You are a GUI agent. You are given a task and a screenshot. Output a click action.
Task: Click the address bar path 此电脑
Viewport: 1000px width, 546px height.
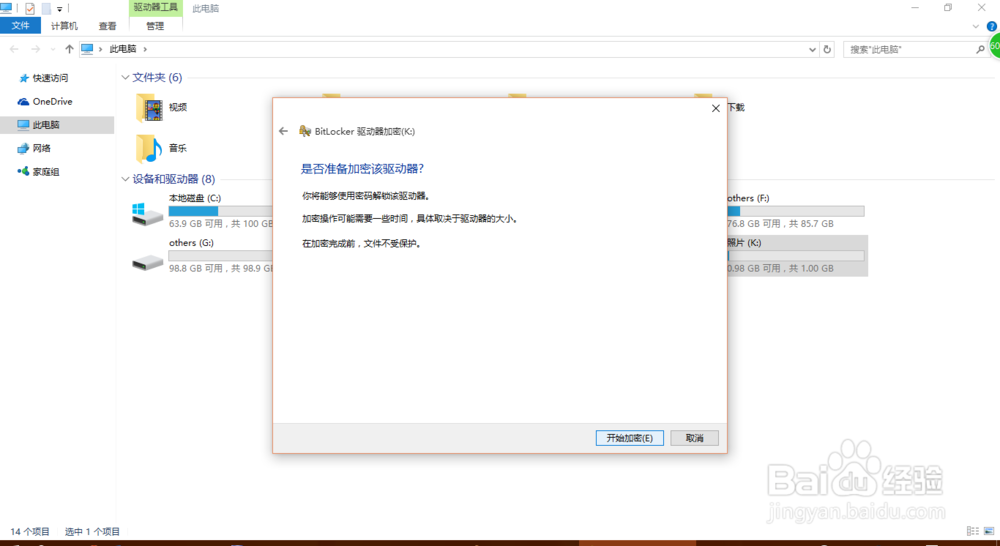pyautogui.click(x=123, y=49)
